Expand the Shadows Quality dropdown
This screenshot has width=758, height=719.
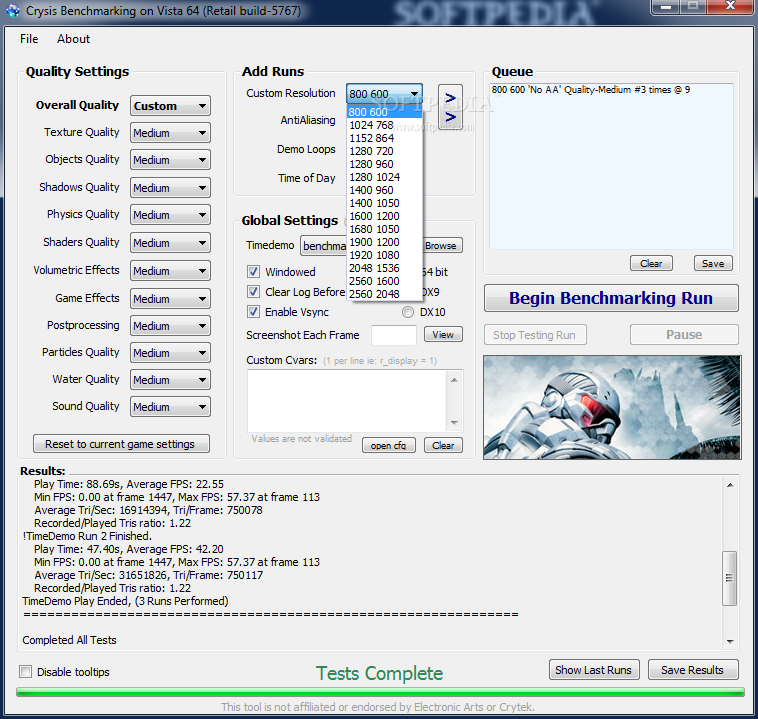(x=170, y=188)
